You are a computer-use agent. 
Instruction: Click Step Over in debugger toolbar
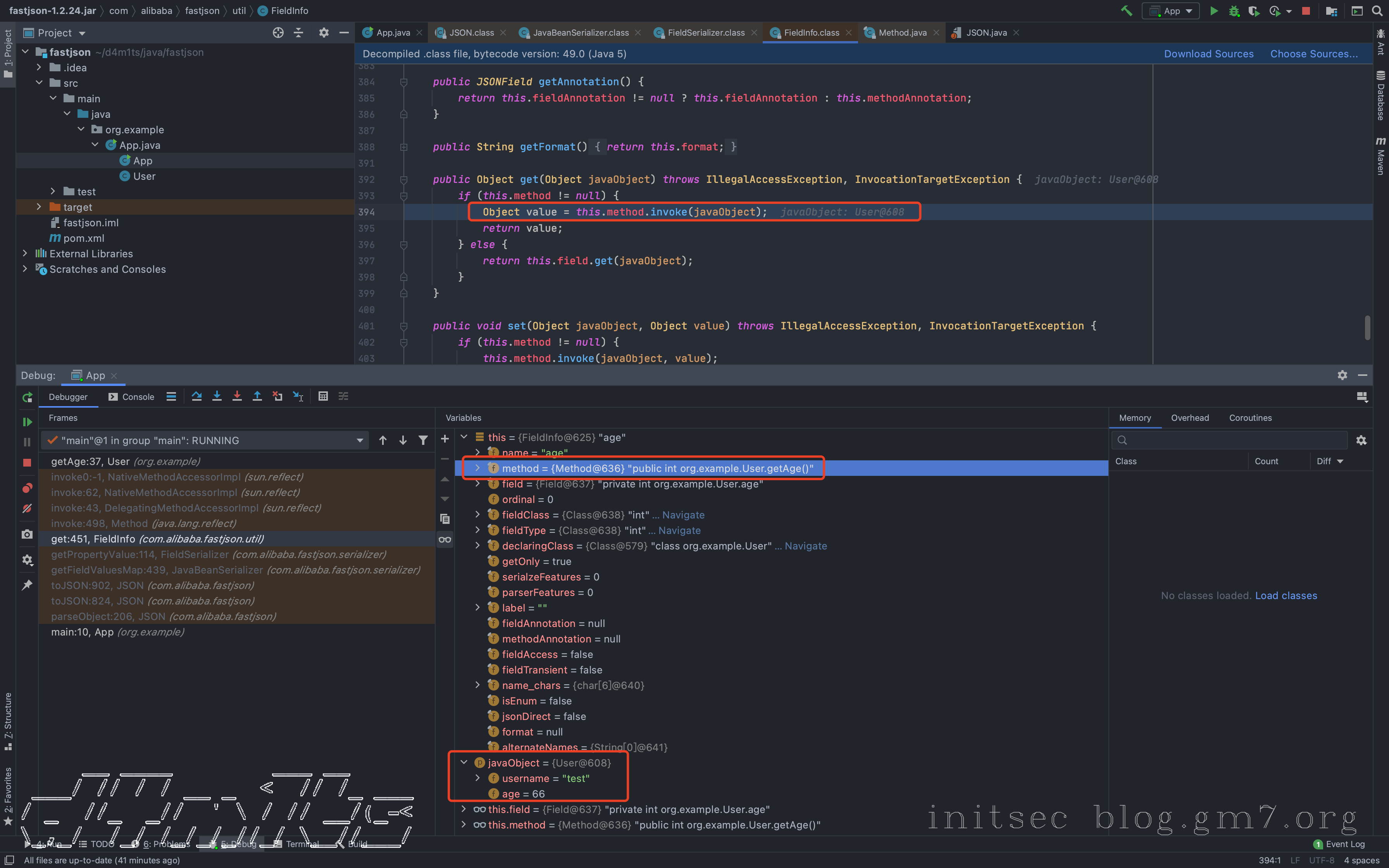coord(196,396)
